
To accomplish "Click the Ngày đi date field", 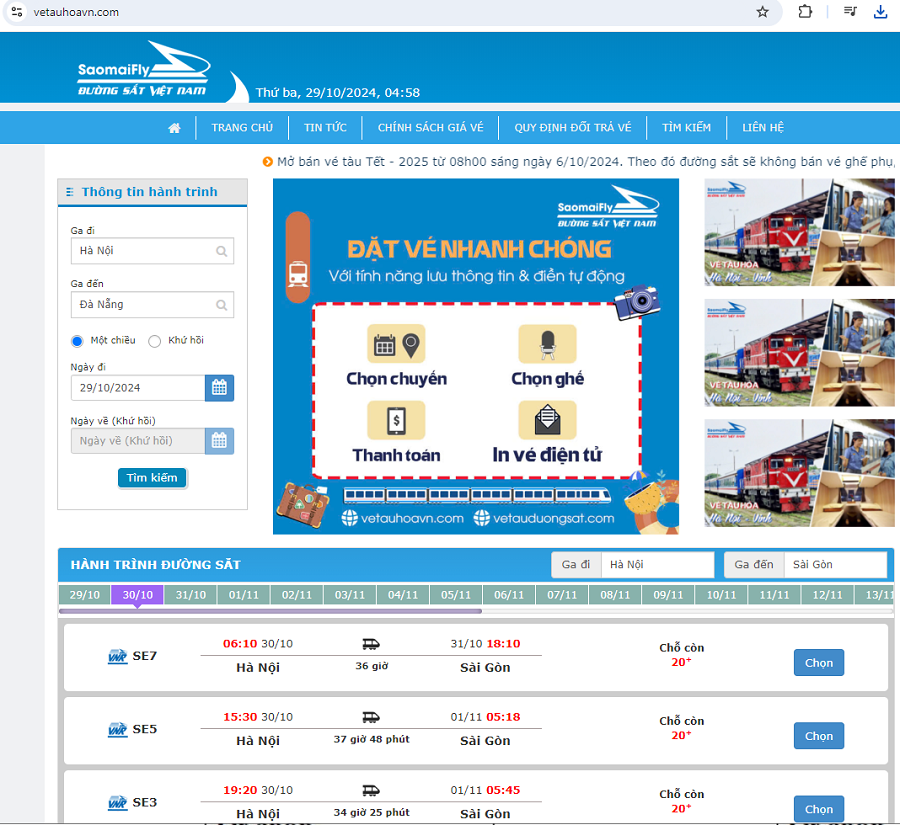I will tap(138, 388).
